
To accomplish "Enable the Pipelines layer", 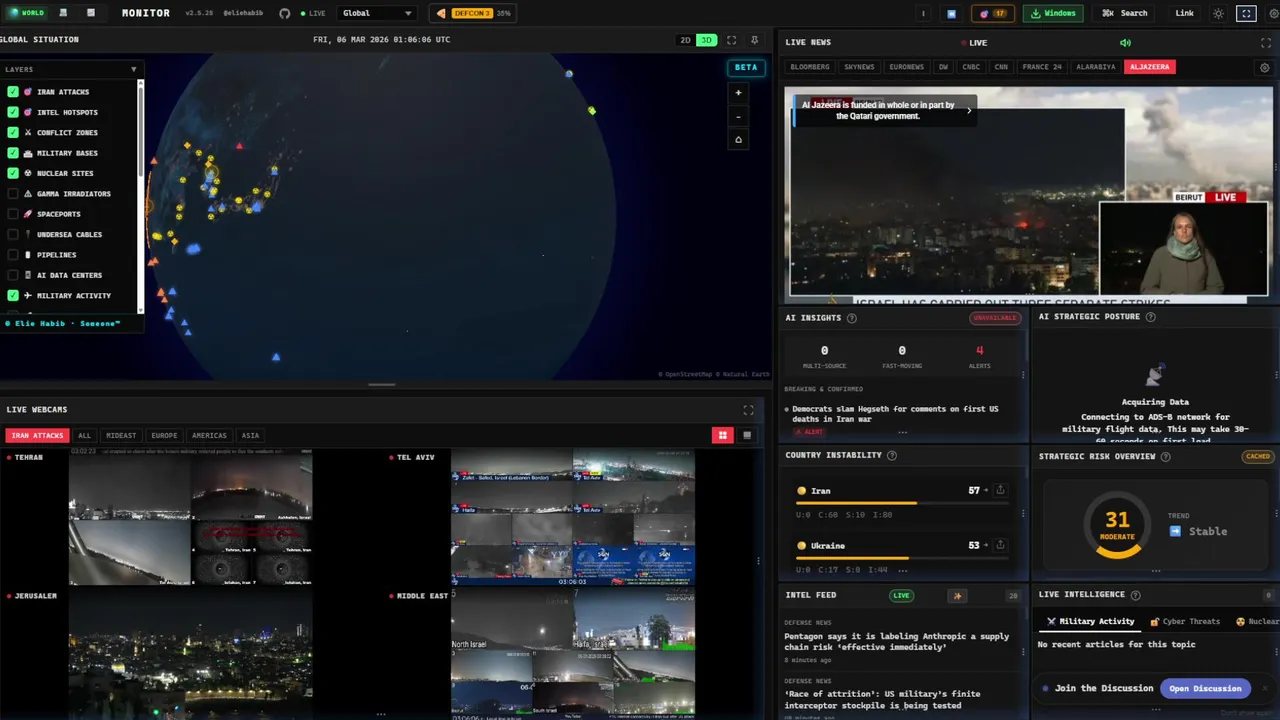I will click(x=13, y=255).
